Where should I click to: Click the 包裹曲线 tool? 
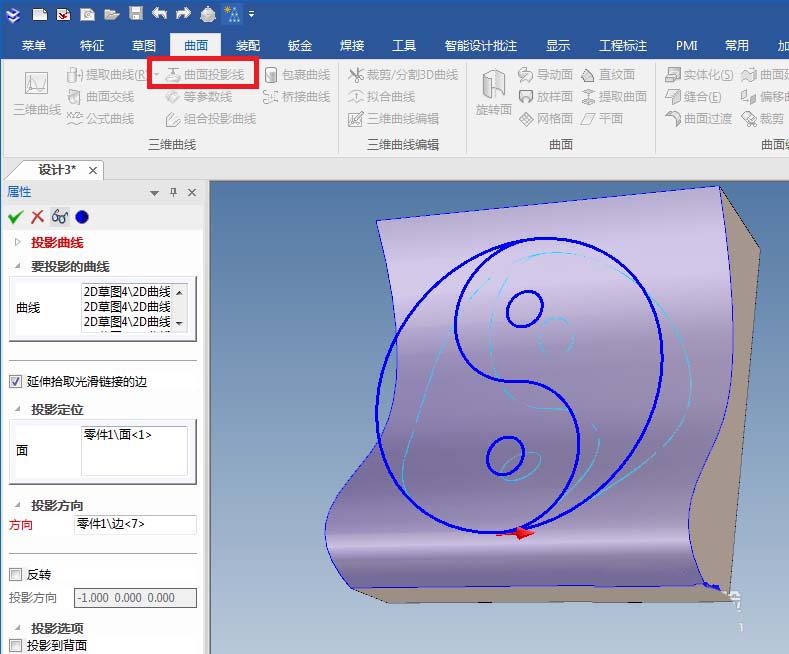tap(297, 75)
